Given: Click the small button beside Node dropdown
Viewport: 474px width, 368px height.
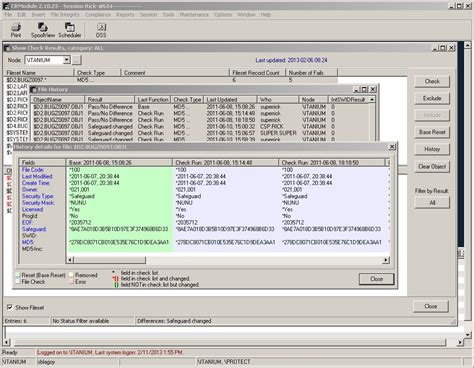Looking at the screenshot, I should tap(77, 60).
